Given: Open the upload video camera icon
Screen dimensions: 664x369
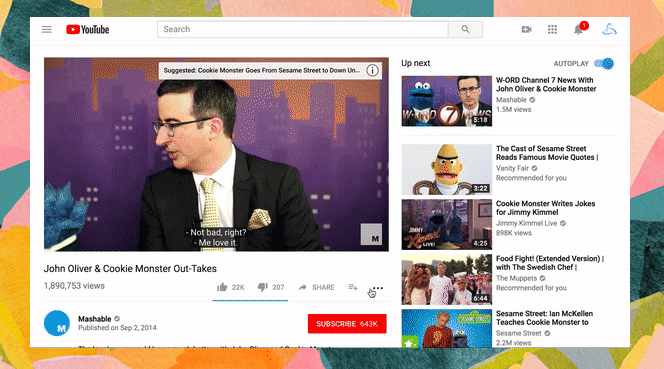Looking at the screenshot, I should 526,29.
